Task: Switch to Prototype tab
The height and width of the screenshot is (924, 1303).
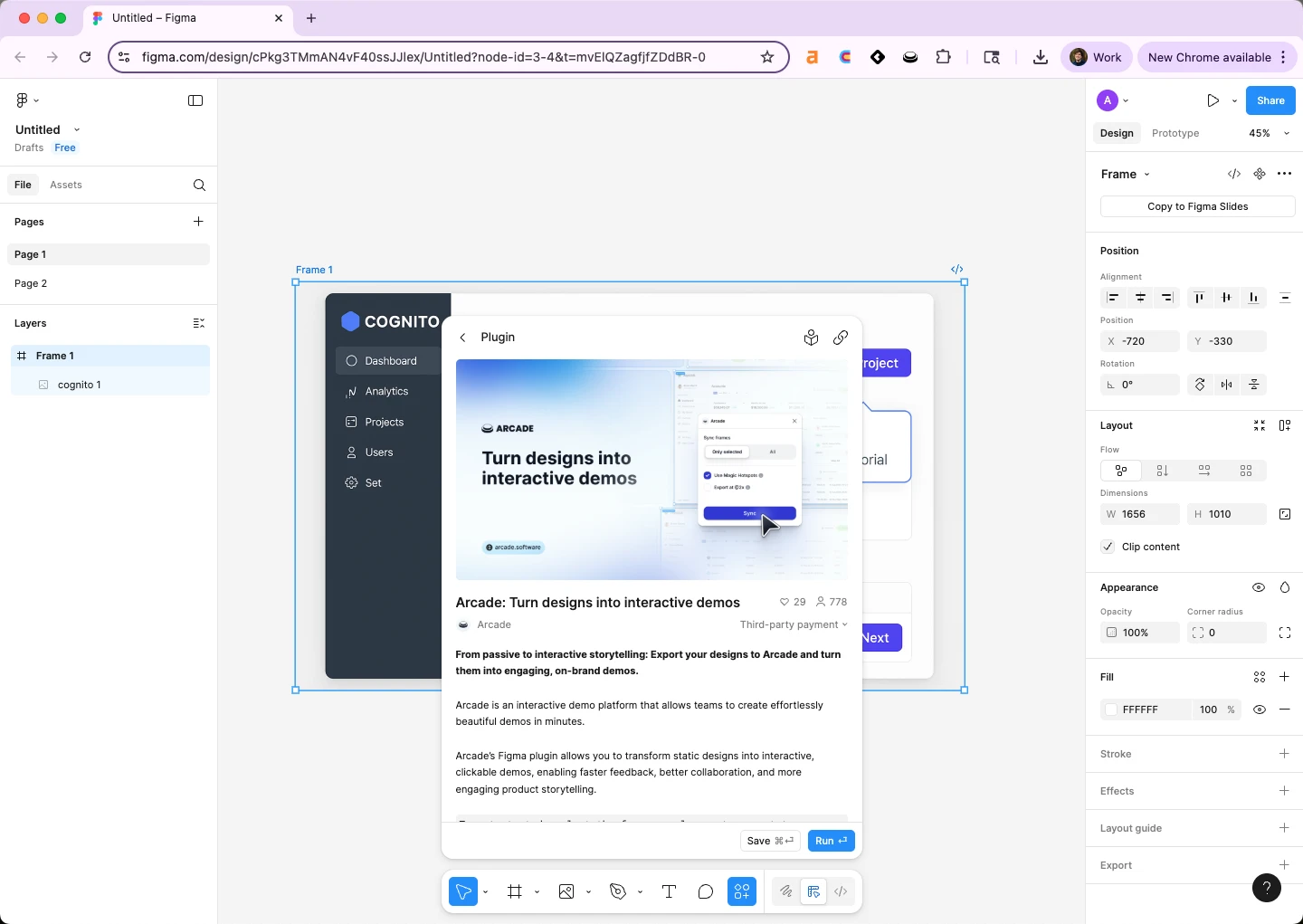Action: click(x=1175, y=133)
